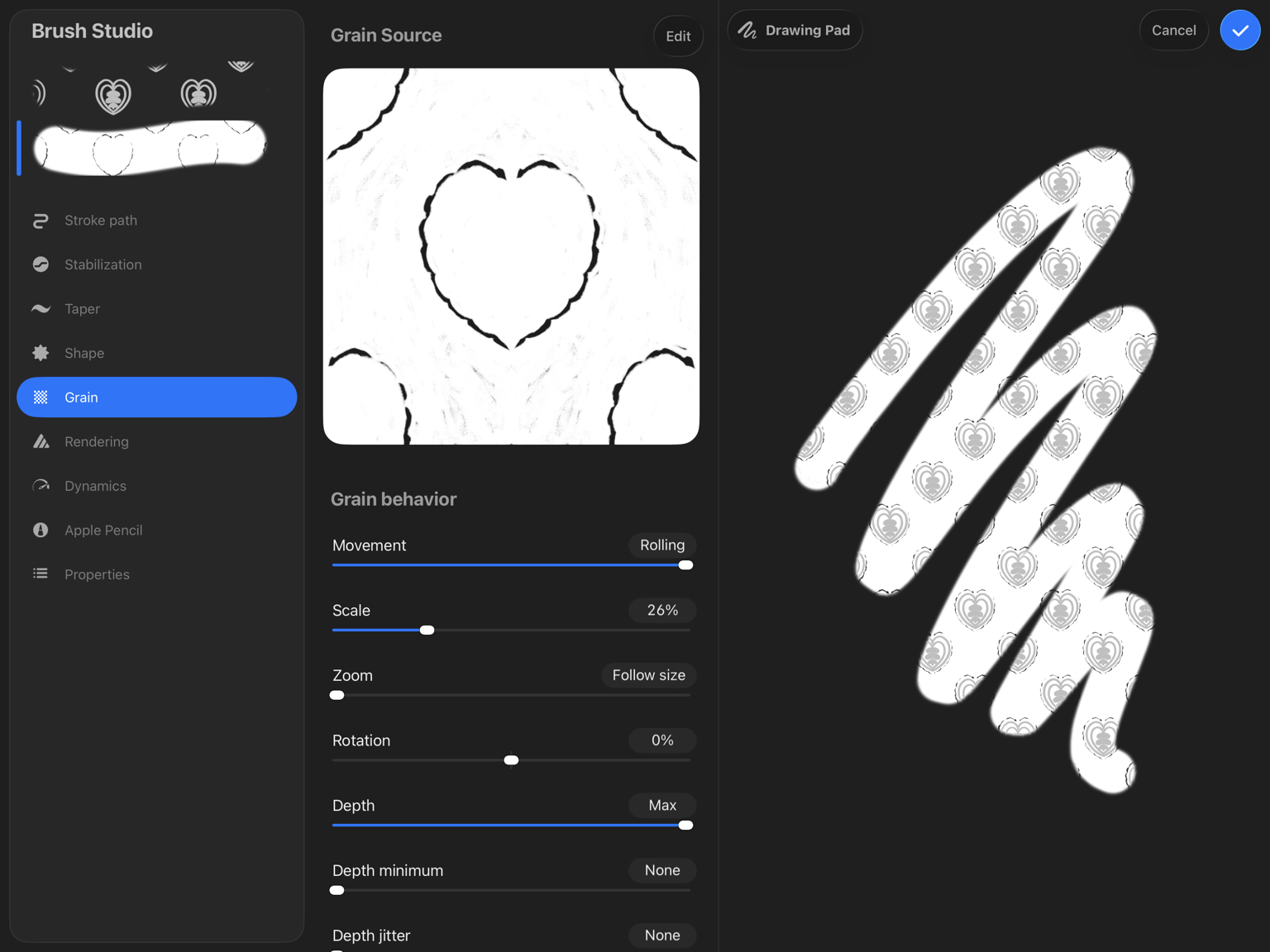The height and width of the screenshot is (952, 1270).
Task: Open brush Properties section
Action: coord(156,574)
